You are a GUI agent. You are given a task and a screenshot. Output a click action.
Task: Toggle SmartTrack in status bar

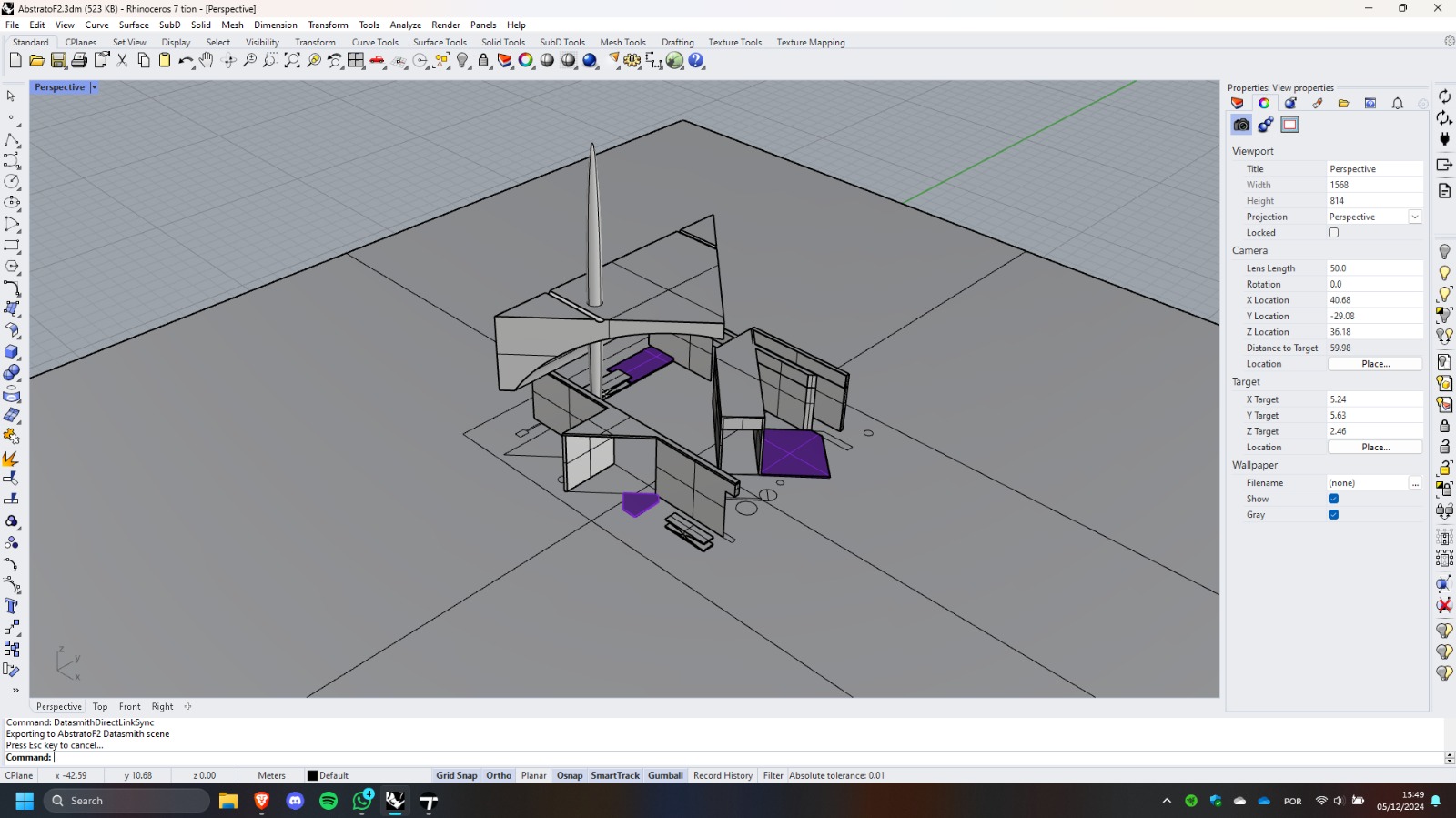click(x=615, y=775)
